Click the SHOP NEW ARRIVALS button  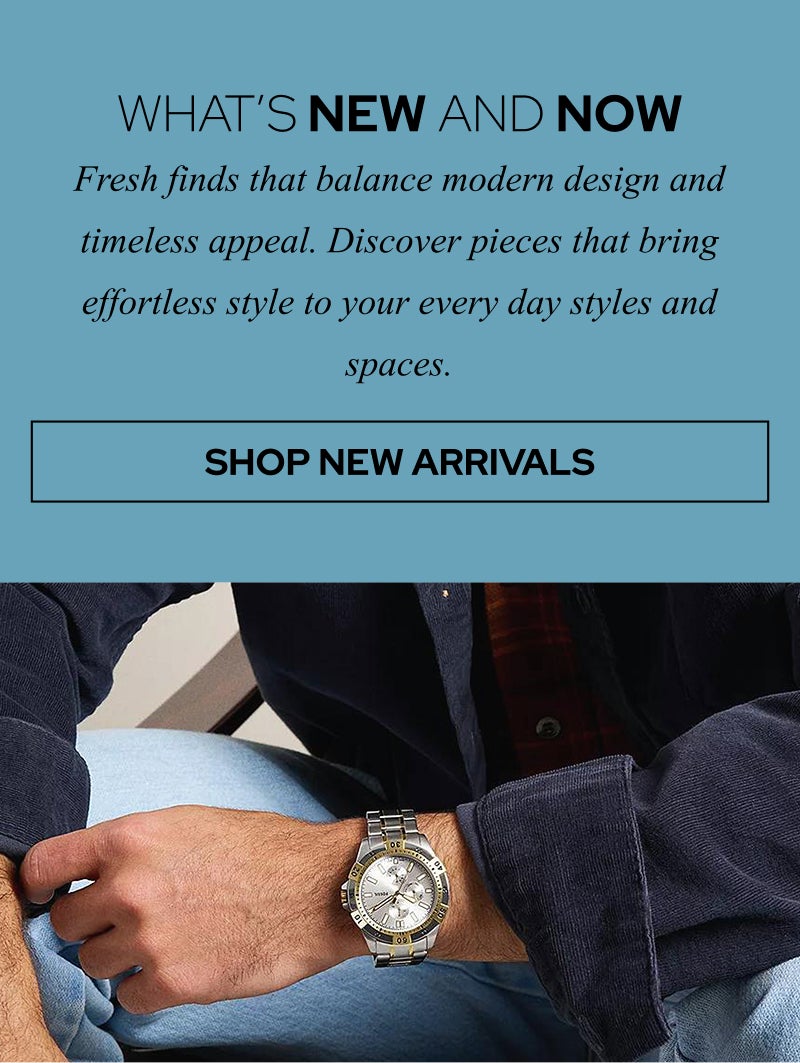[x=400, y=462]
